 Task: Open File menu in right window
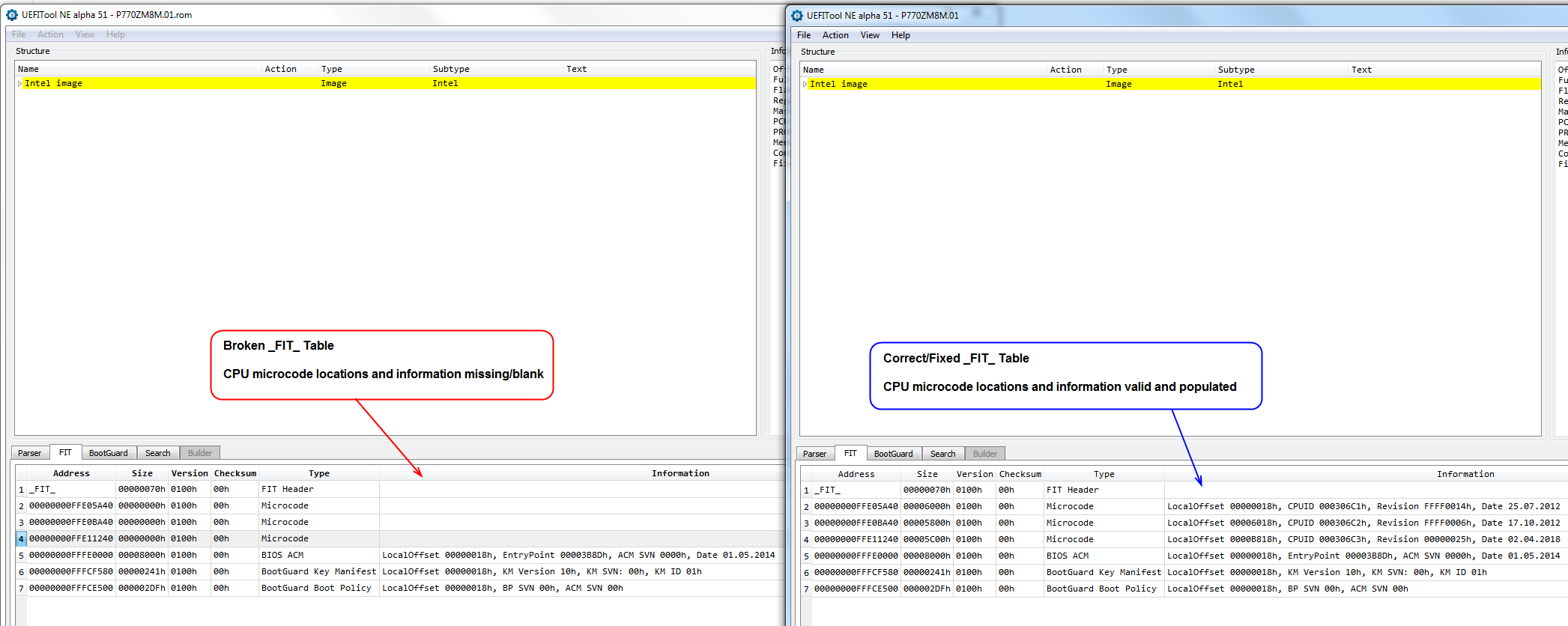(804, 35)
